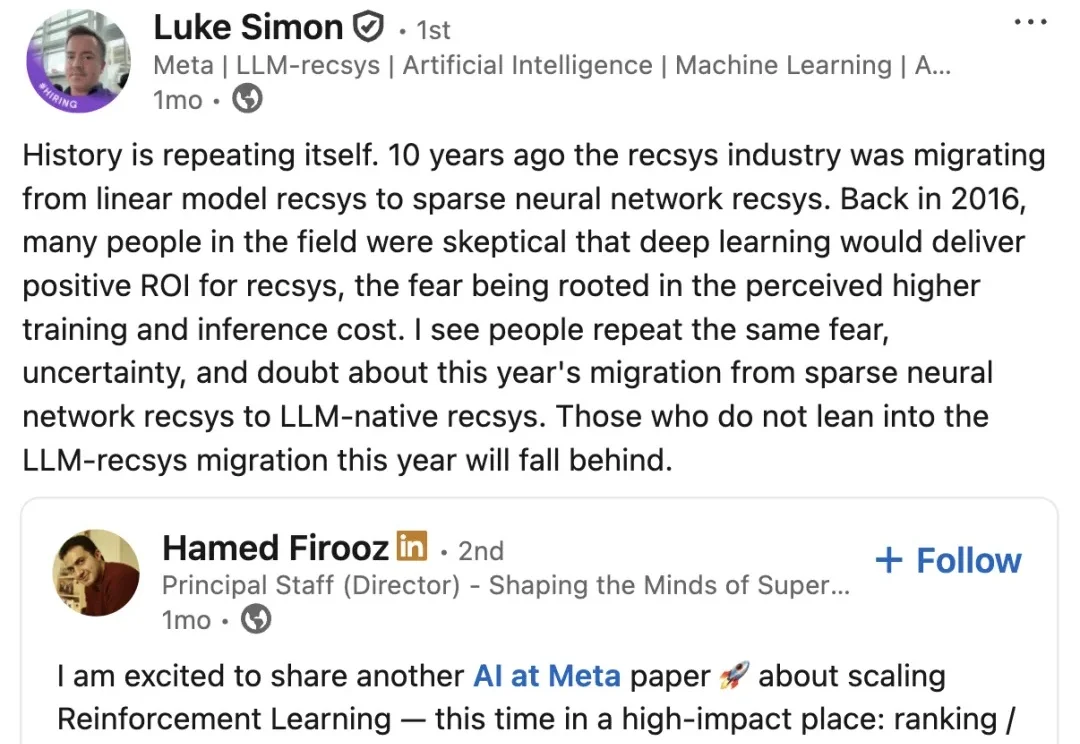The height and width of the screenshot is (744, 1080).
Task: Click the LinkedIn premium badge beside Hamed Firooz
Action: click(x=411, y=546)
